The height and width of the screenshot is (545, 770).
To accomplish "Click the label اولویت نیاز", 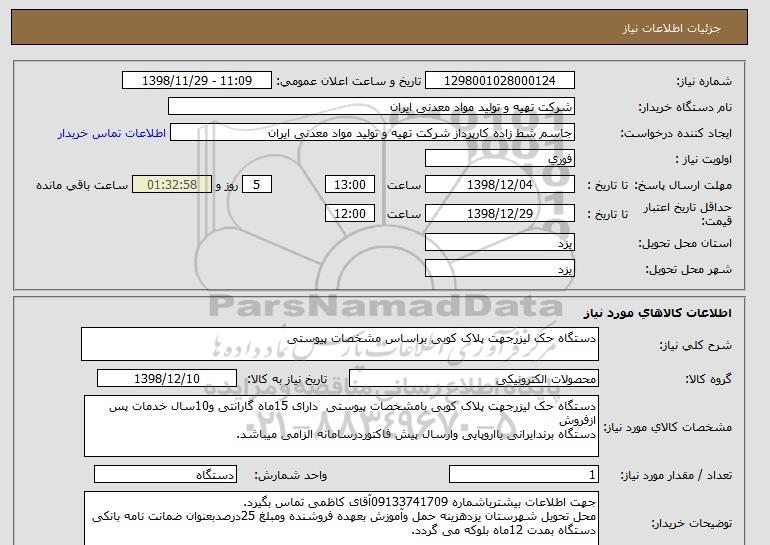I will click(703, 160).
